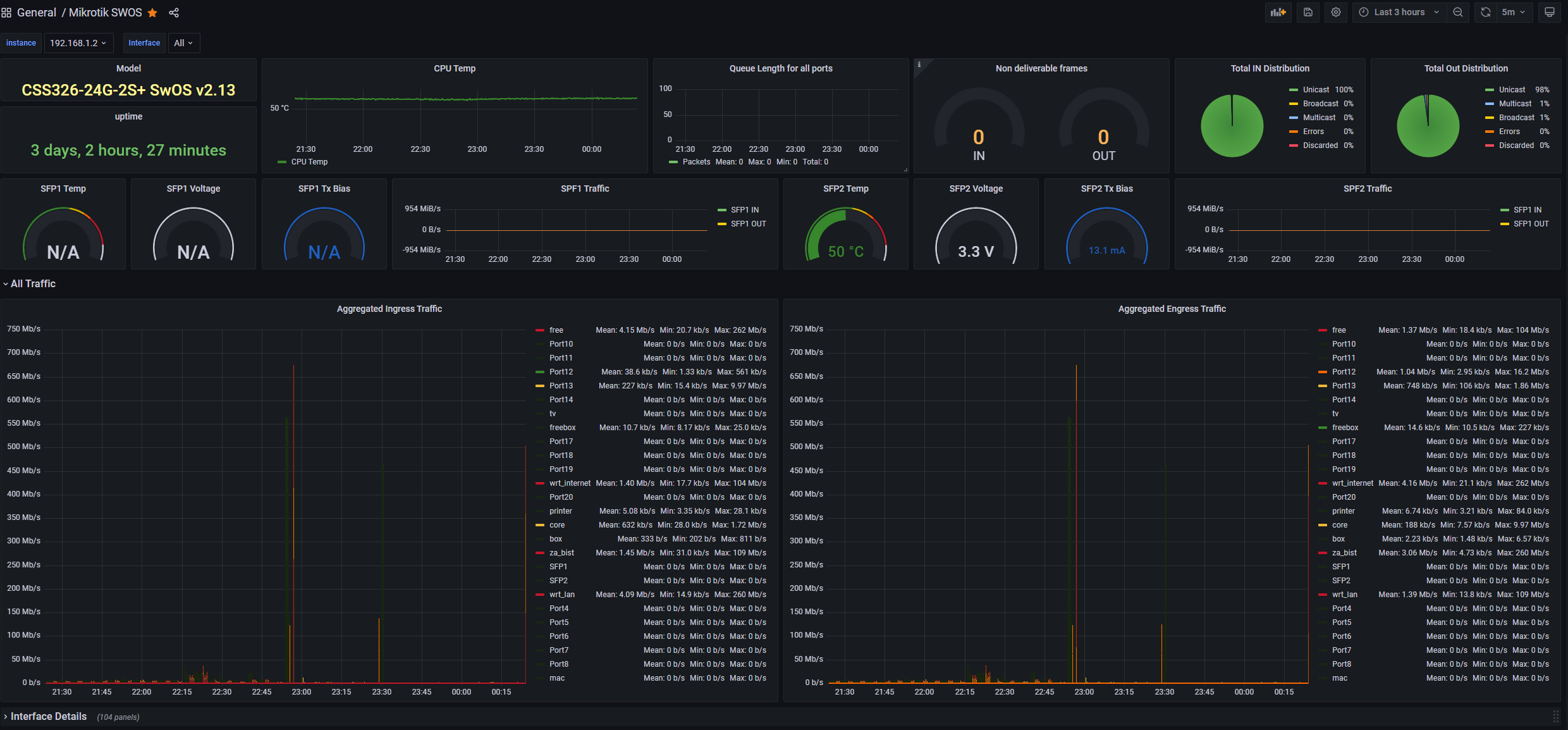Viewport: 1568px width, 730px height.
Task: Open the 5m refresh interval dropdown
Action: coord(1514,12)
